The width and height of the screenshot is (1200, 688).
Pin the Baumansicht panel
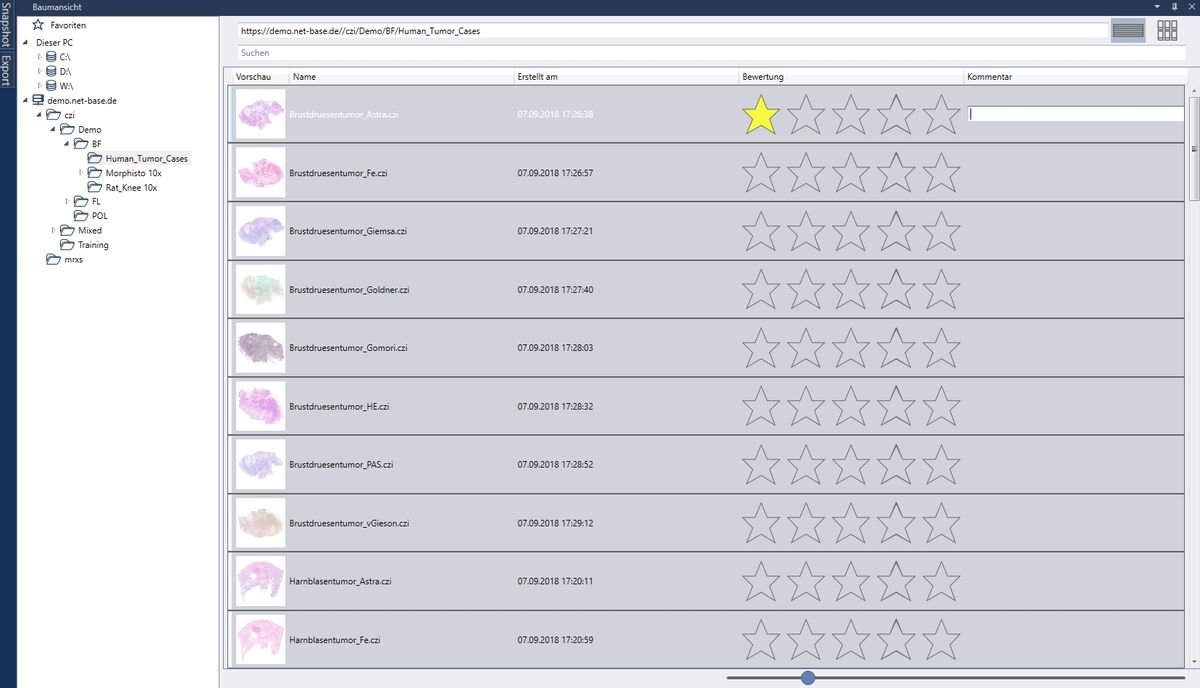point(1174,6)
